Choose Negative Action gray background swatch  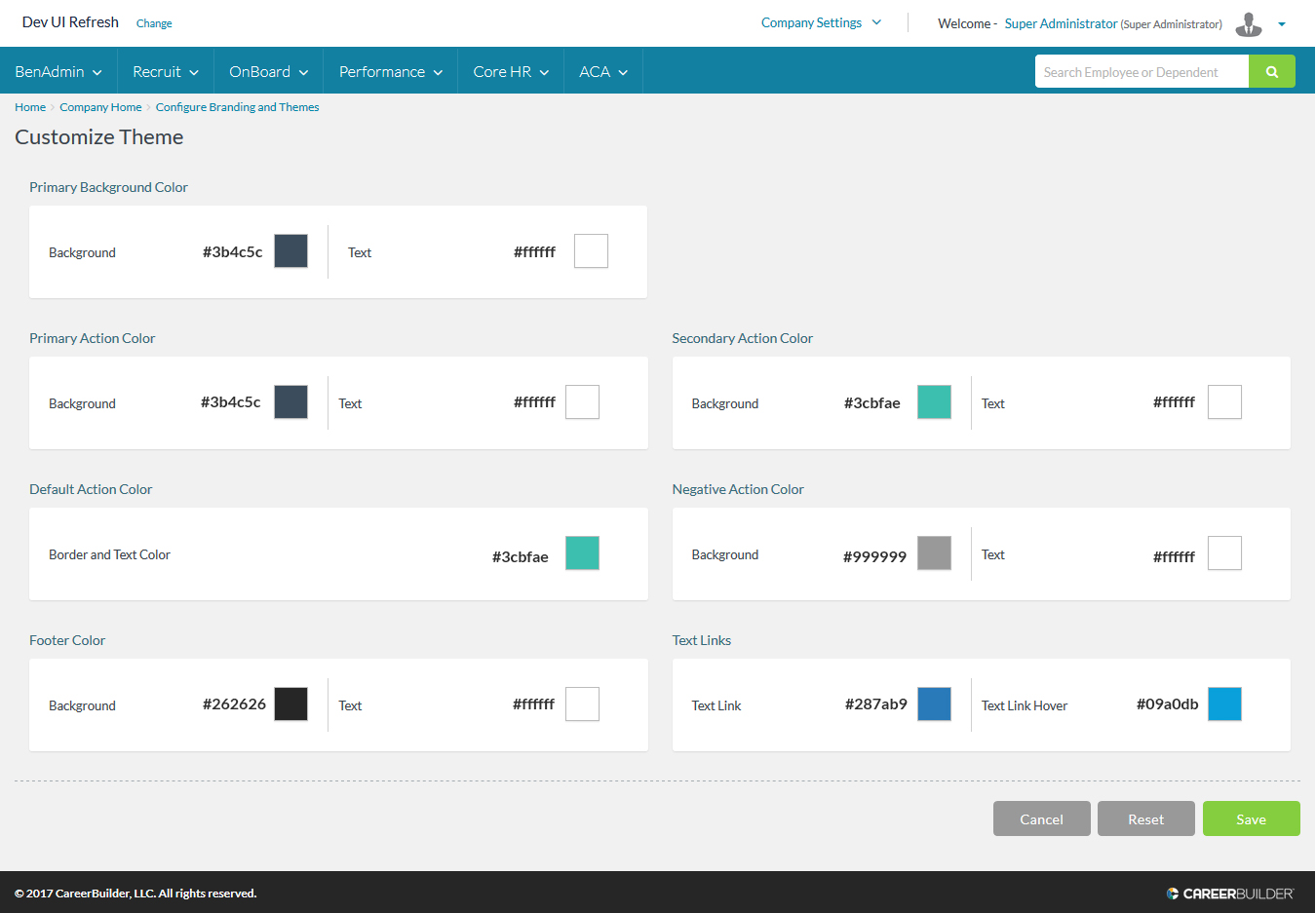pyautogui.click(x=934, y=553)
